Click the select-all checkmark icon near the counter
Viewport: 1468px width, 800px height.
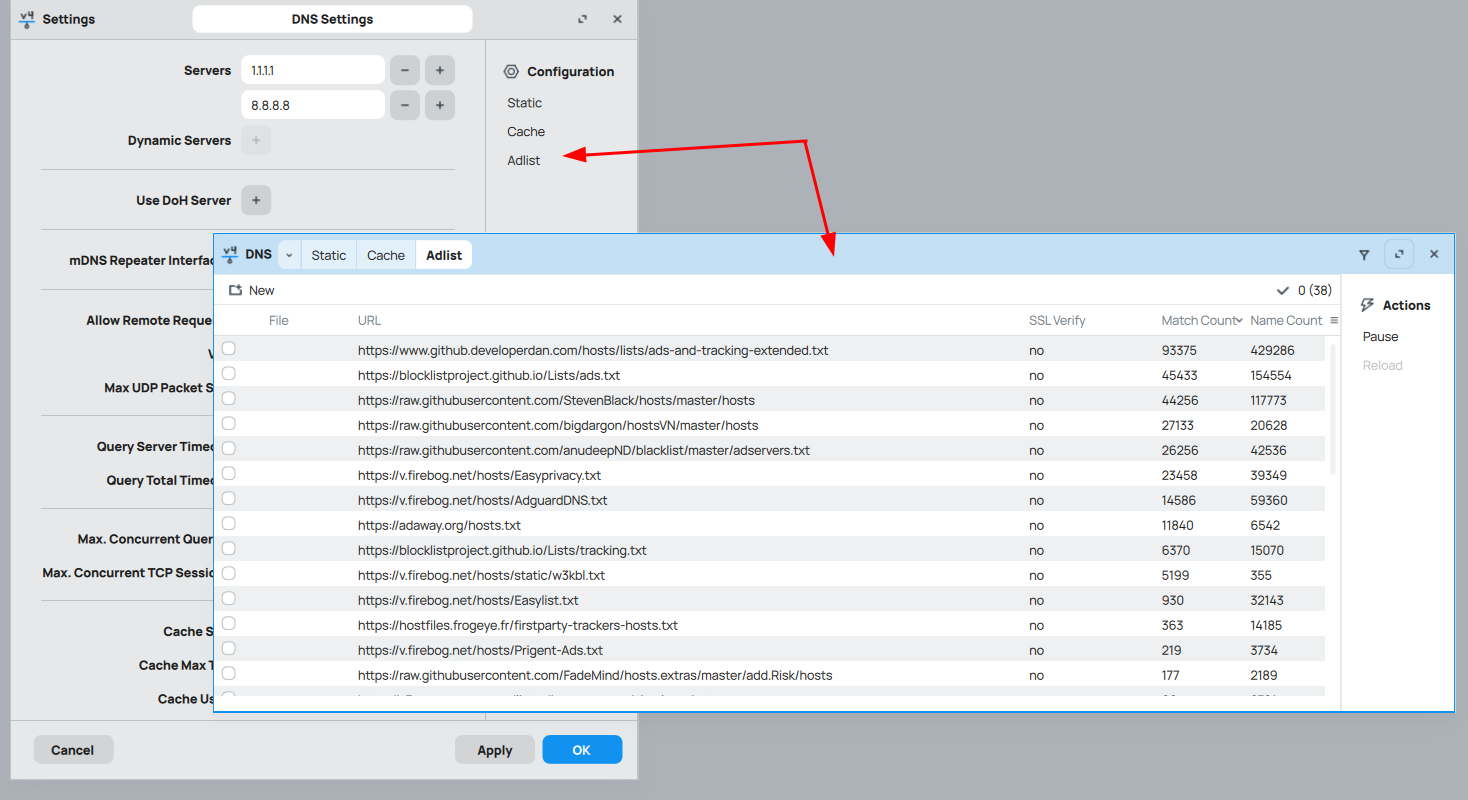pyautogui.click(x=1283, y=290)
